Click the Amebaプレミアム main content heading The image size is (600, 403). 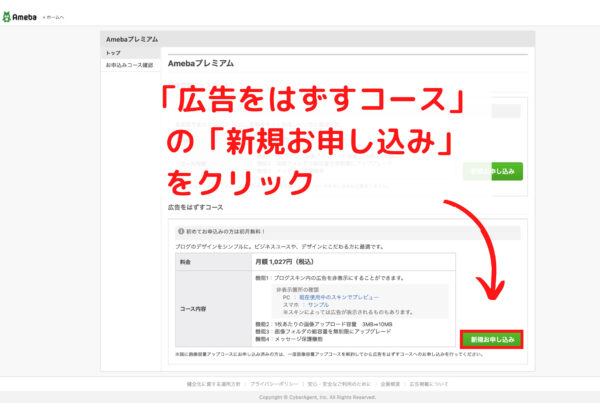pos(201,63)
